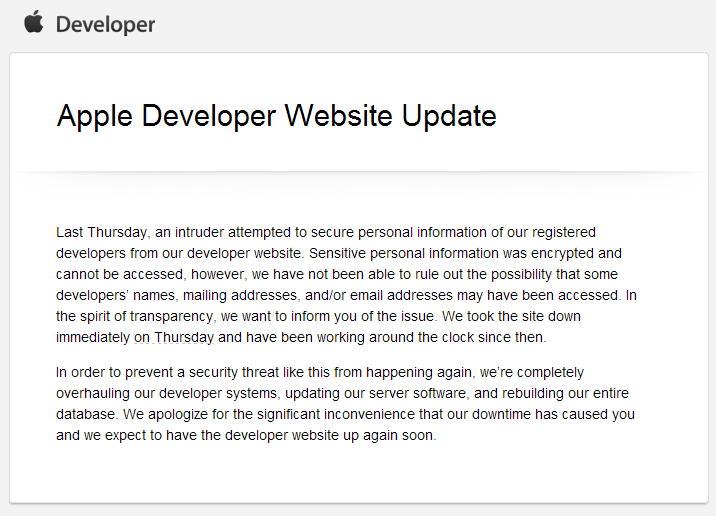Open the Developer header link
The width and height of the screenshot is (716, 516).
point(105,25)
